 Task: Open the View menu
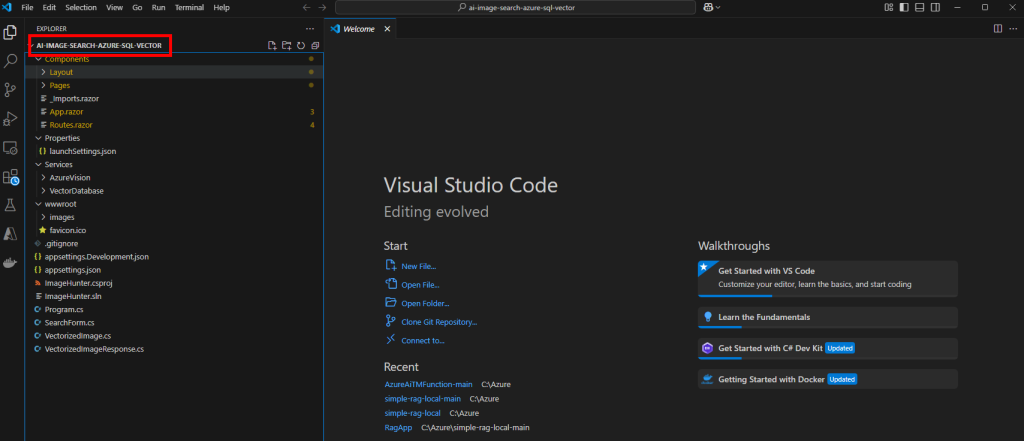coord(114,7)
